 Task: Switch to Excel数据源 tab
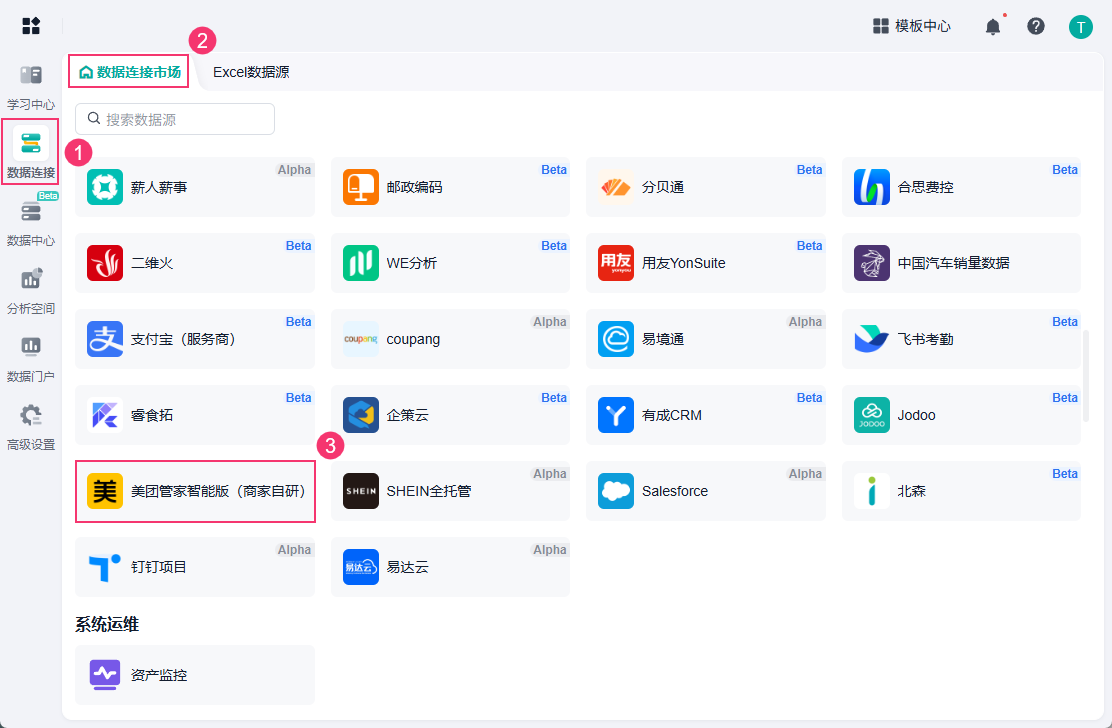click(251, 72)
